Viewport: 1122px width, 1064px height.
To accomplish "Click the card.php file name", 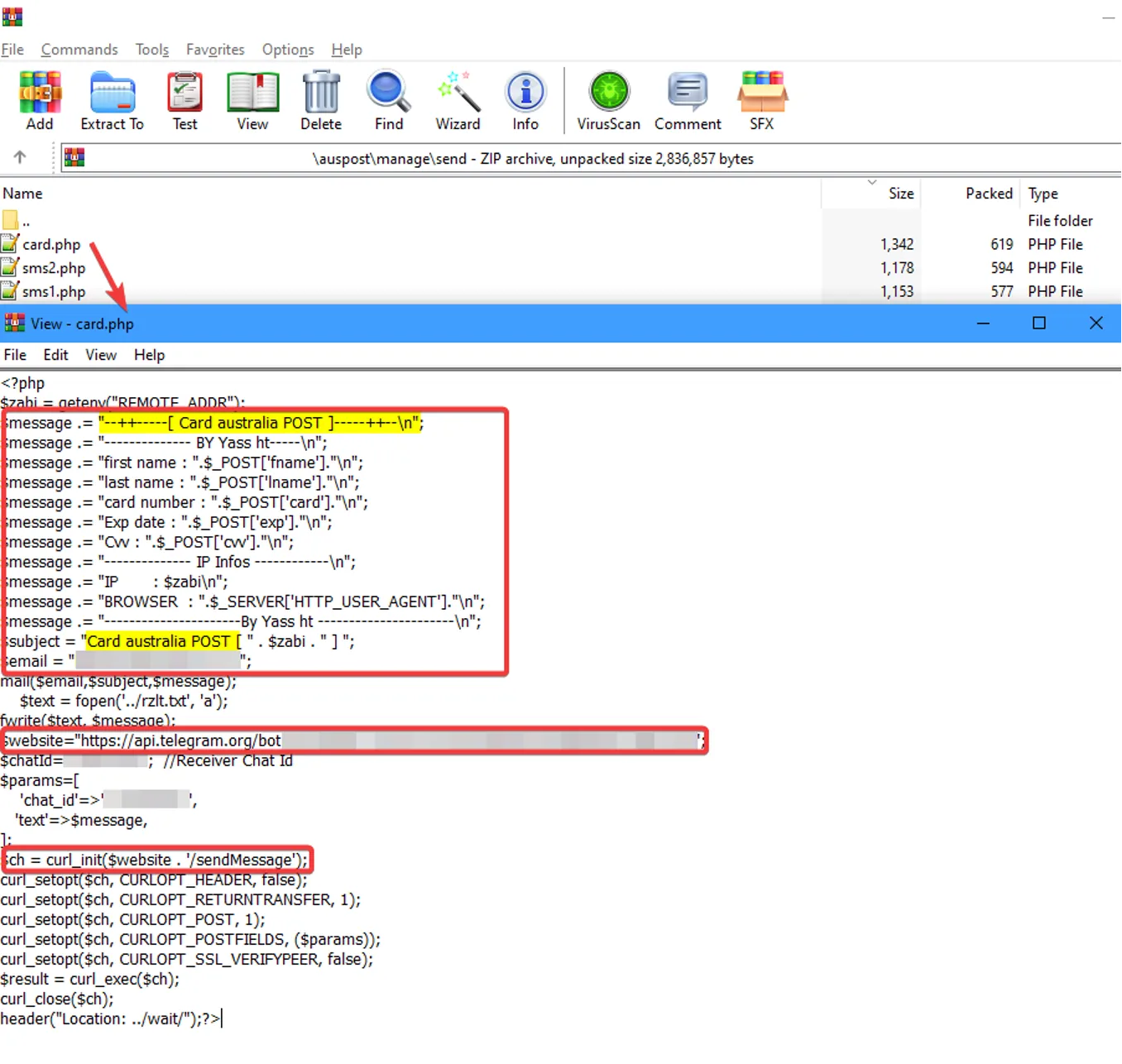I will 51,244.
